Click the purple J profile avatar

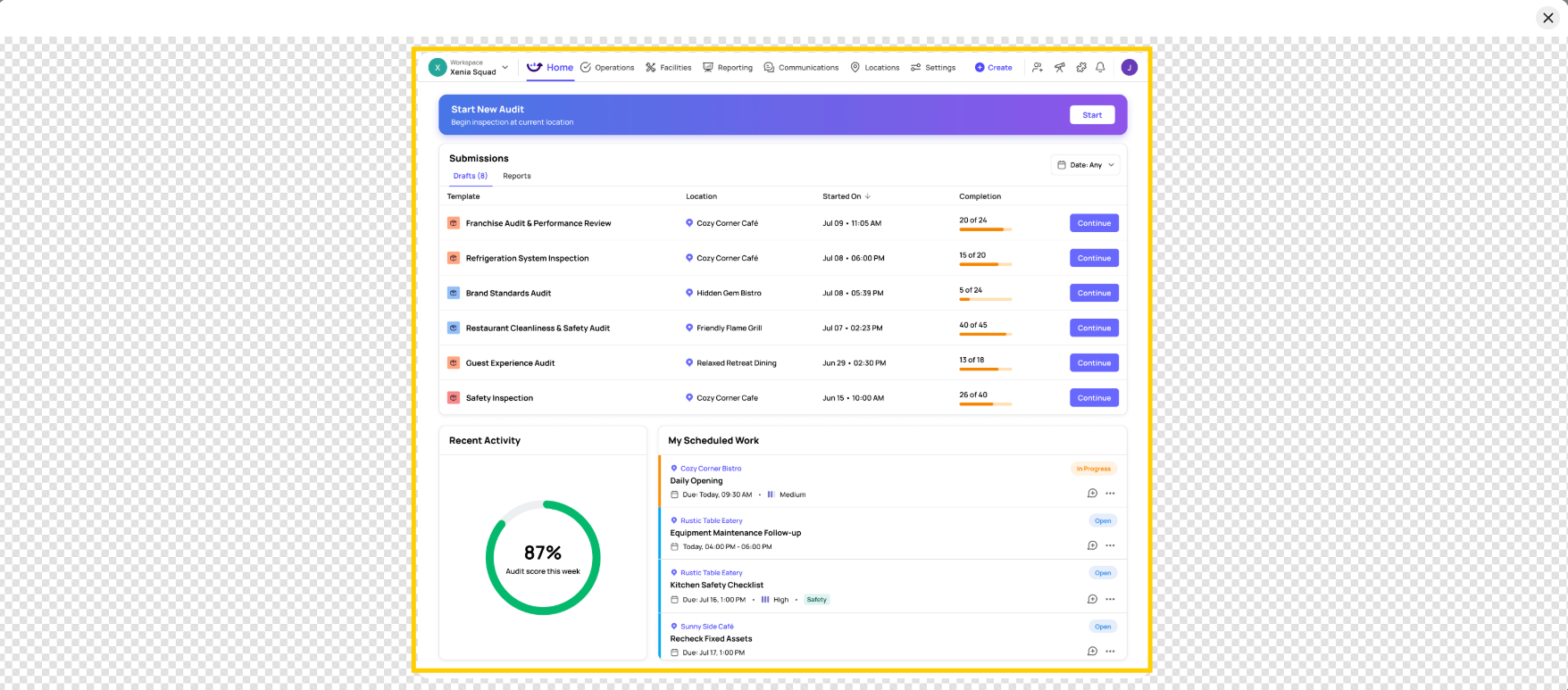(x=1129, y=67)
